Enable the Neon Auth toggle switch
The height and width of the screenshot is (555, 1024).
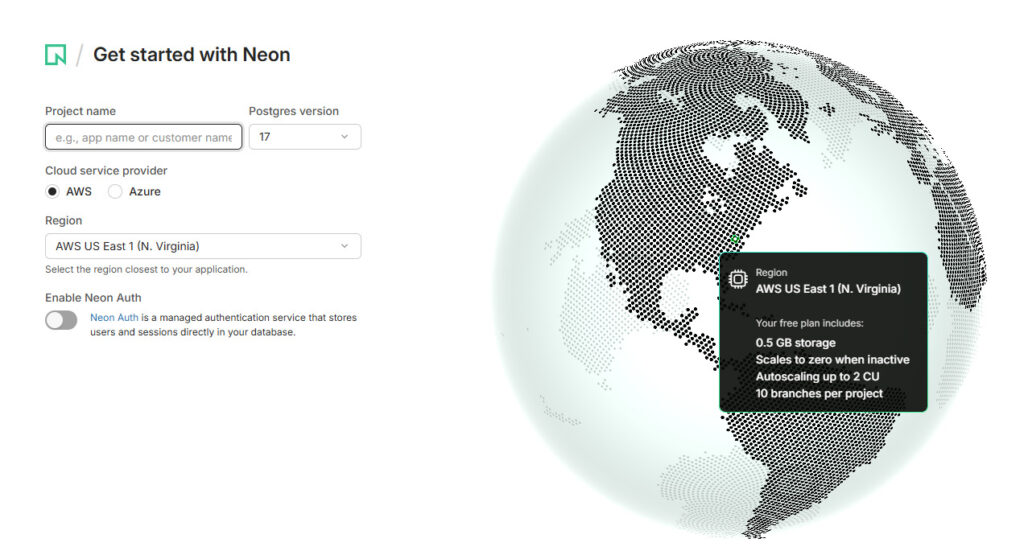pos(61,320)
